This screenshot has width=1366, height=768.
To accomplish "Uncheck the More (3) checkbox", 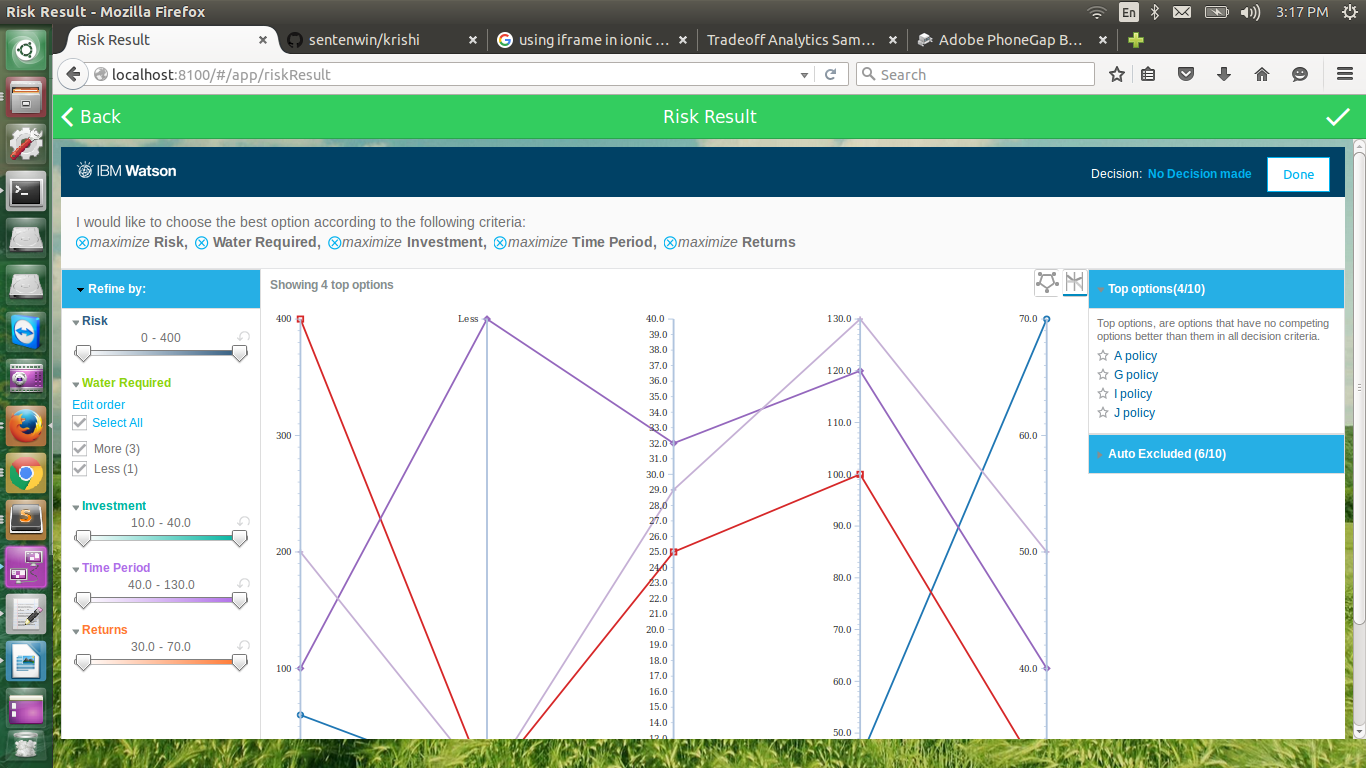I will click(80, 449).
